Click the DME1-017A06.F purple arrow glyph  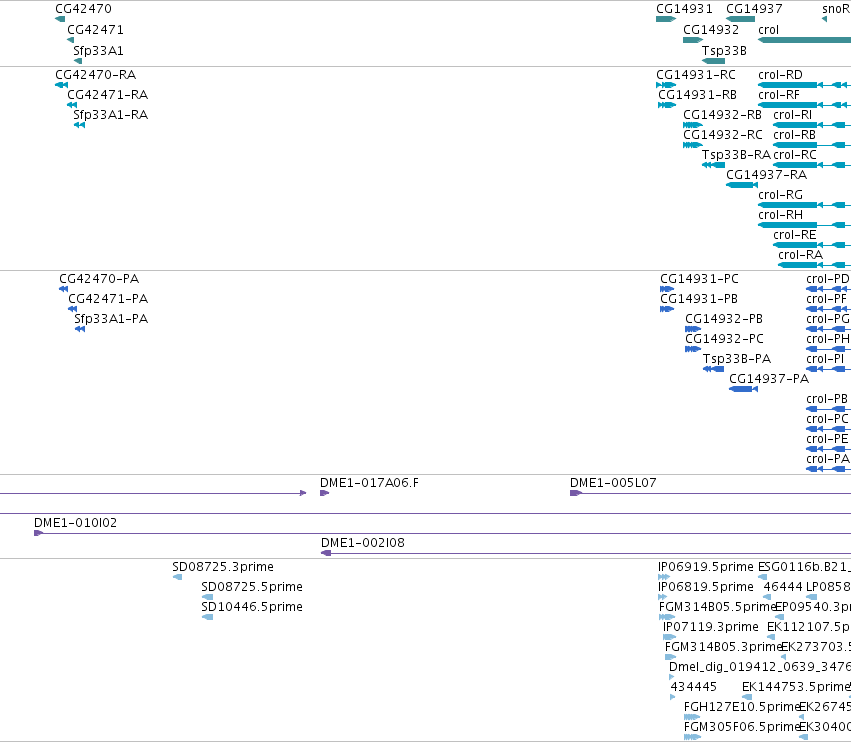pos(325,493)
